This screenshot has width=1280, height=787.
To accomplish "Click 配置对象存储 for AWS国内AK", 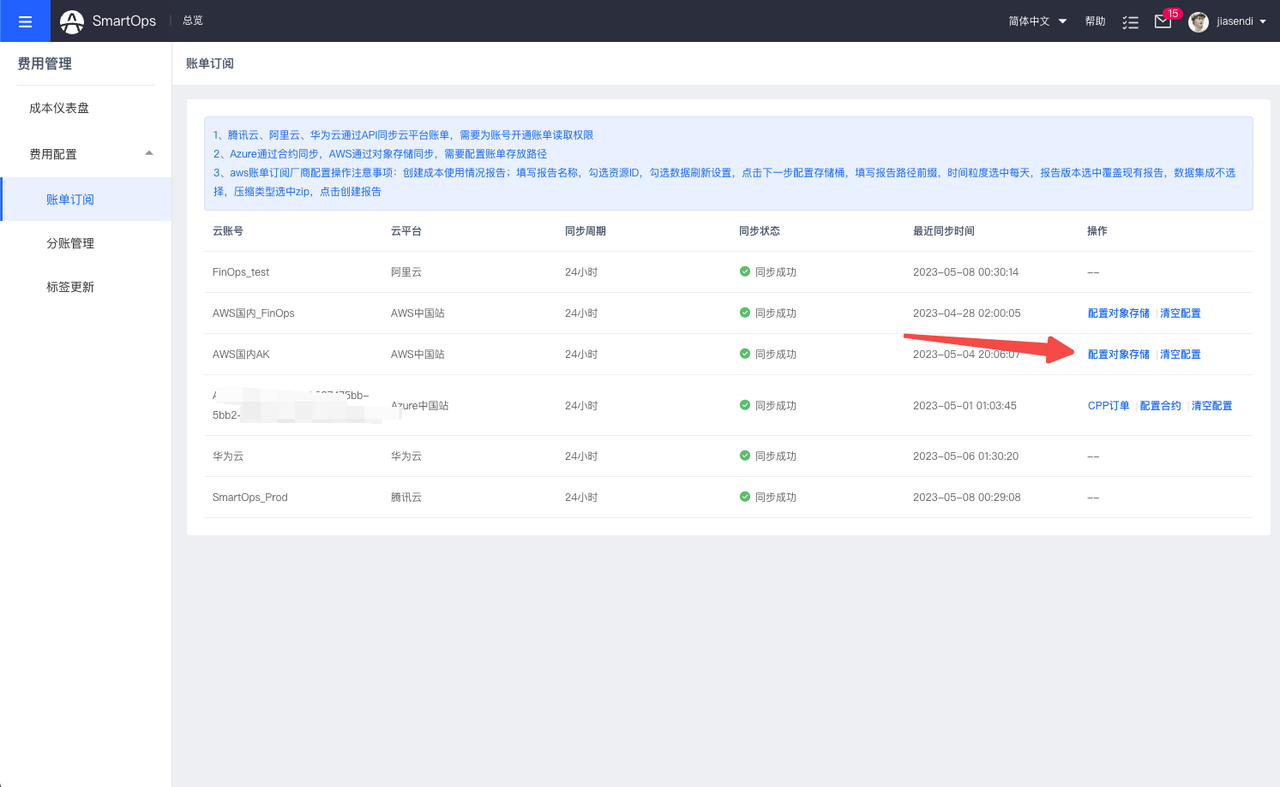I will pyautogui.click(x=1118, y=354).
